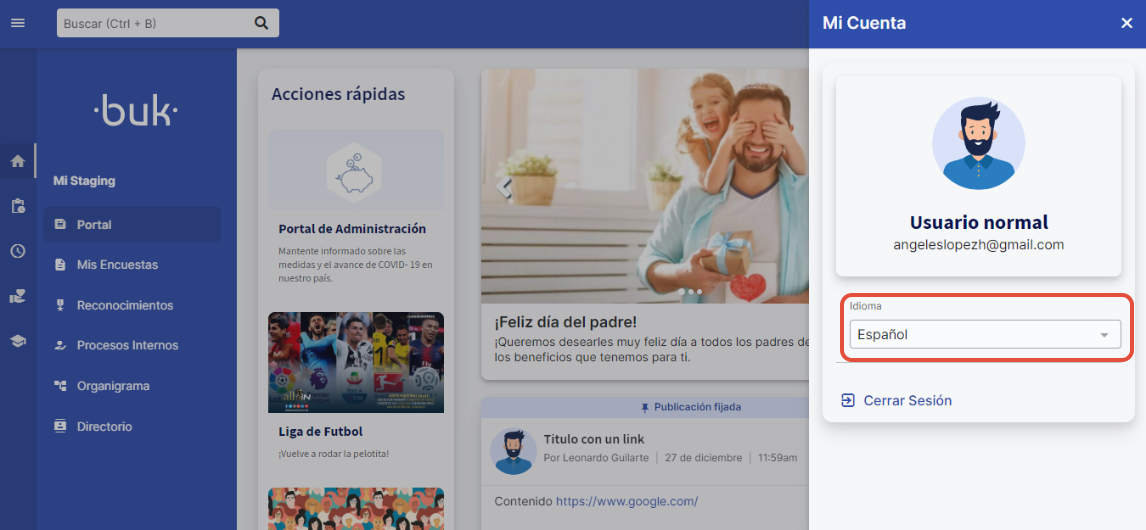Close the Mi Cuenta panel

point(1126,23)
